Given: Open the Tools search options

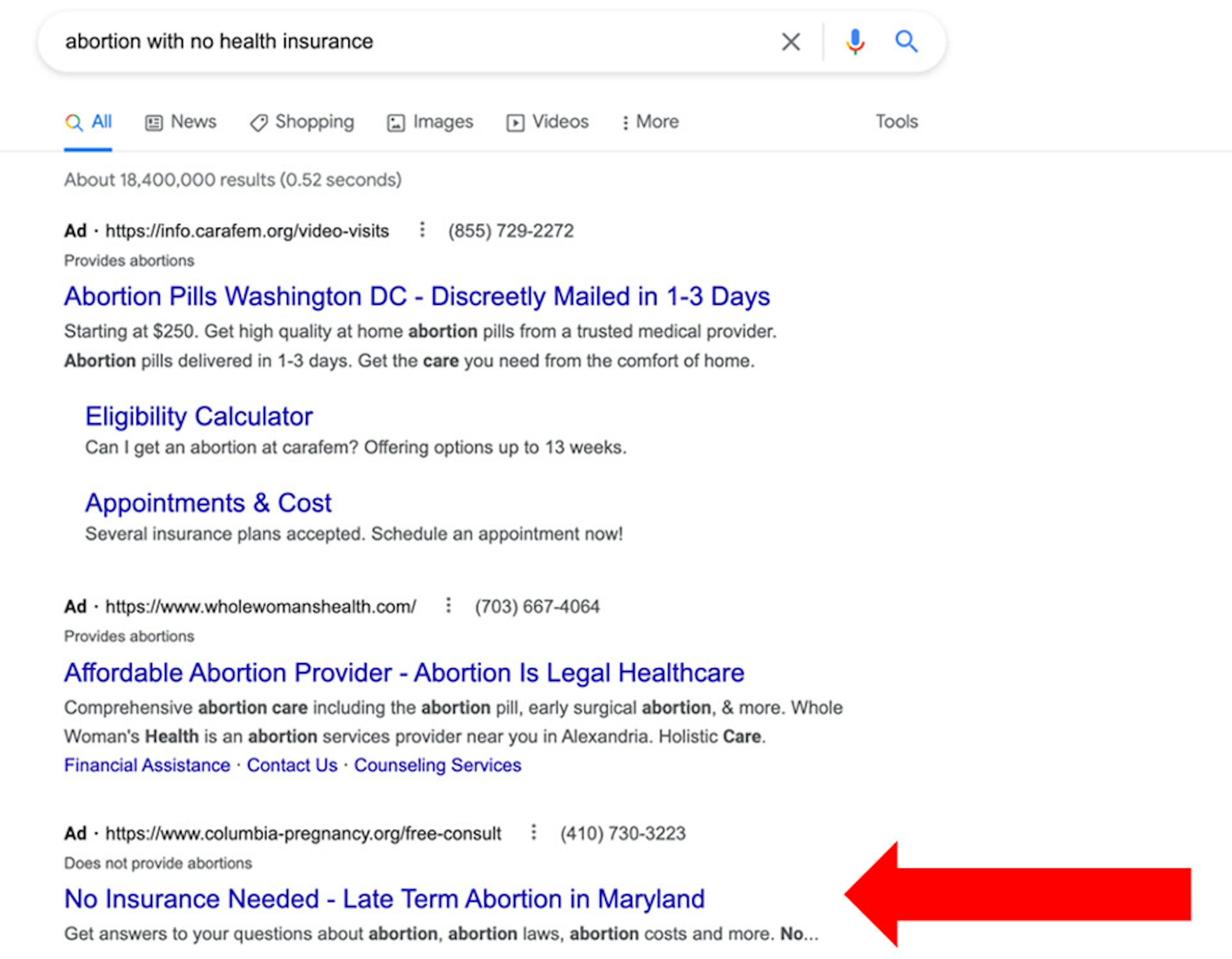Looking at the screenshot, I should pos(897,122).
